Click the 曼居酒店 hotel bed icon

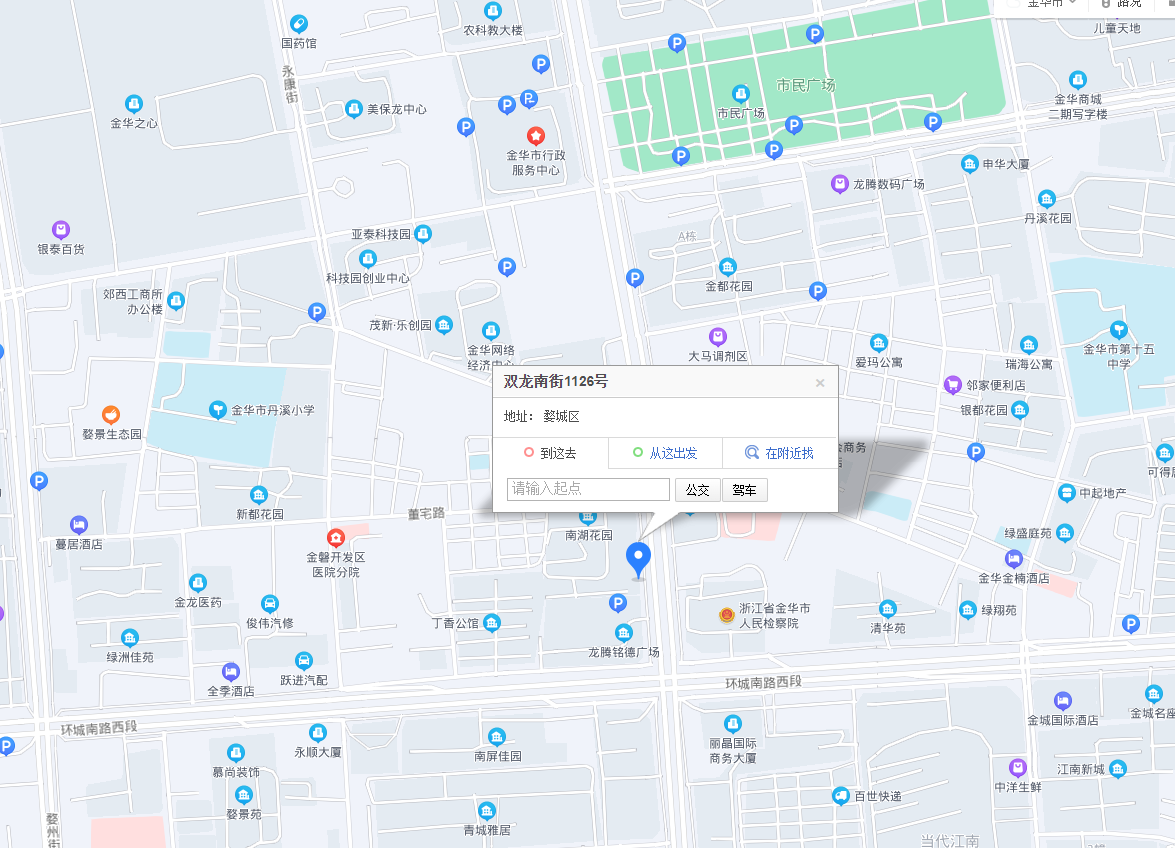(78, 524)
